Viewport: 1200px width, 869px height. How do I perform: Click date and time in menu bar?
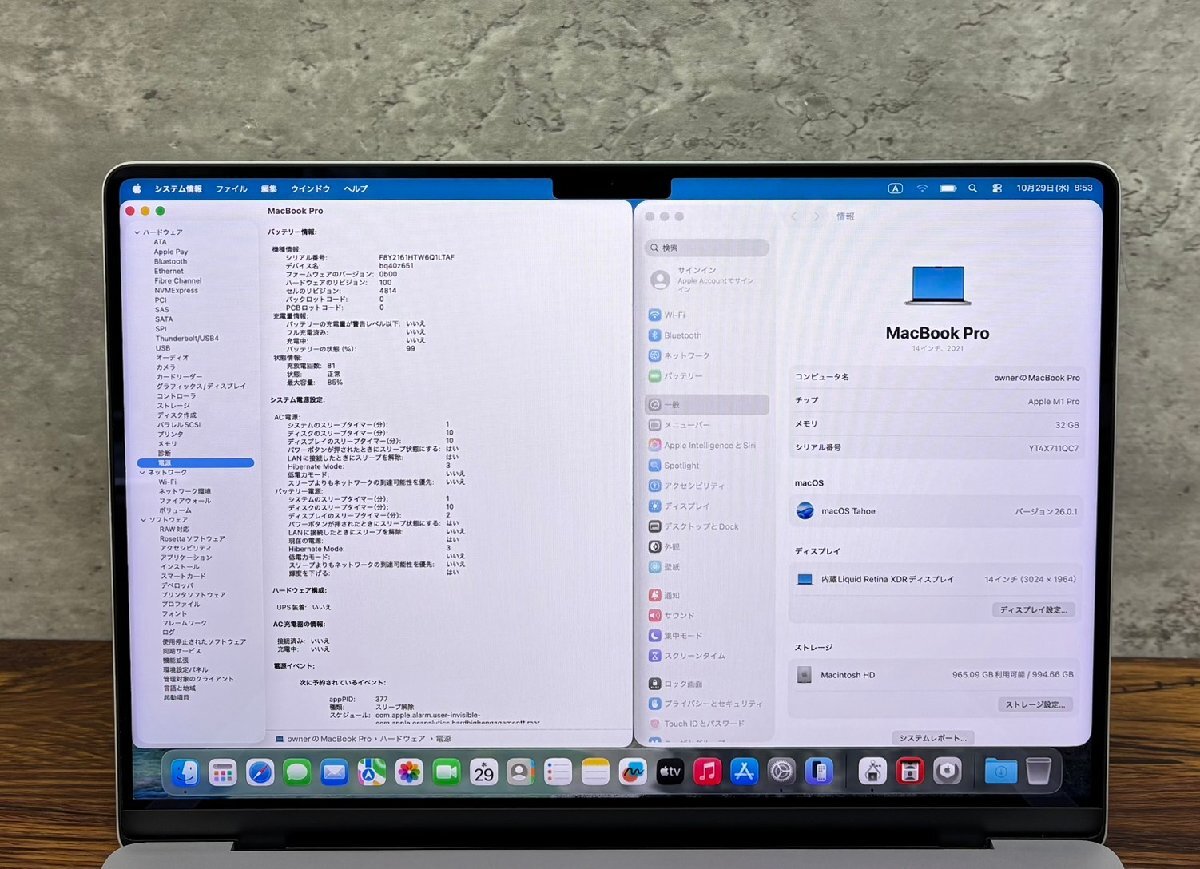[x=1054, y=188]
